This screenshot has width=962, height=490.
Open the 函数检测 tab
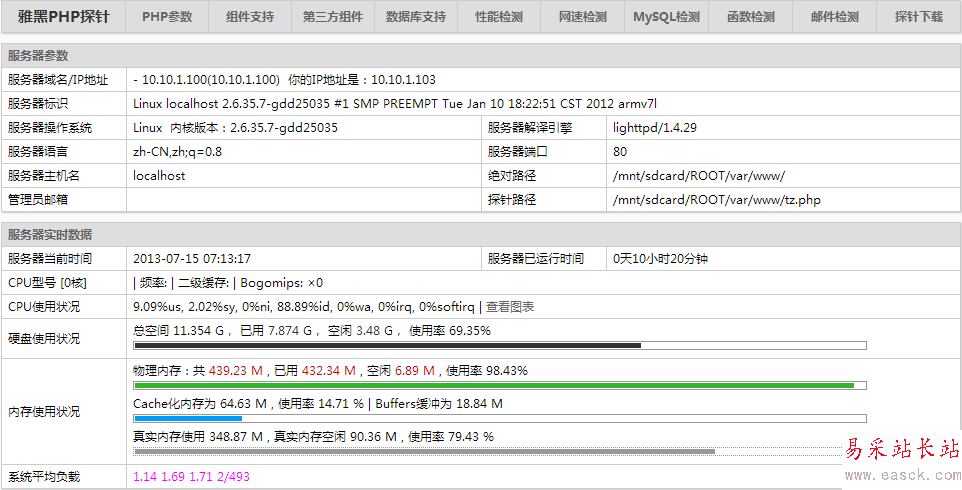tap(750, 17)
